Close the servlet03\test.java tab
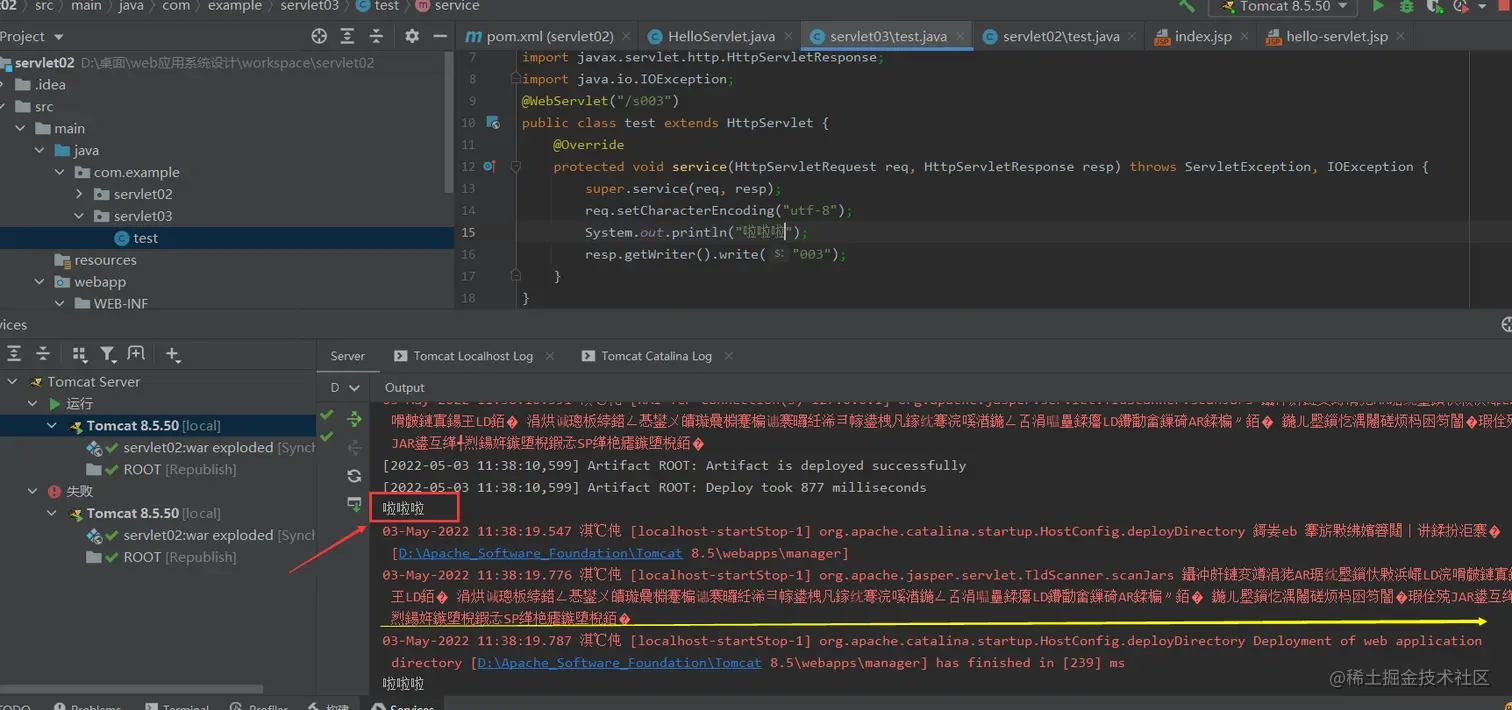Screen dimensions: 1512x710 pyautogui.click(x=959, y=36)
